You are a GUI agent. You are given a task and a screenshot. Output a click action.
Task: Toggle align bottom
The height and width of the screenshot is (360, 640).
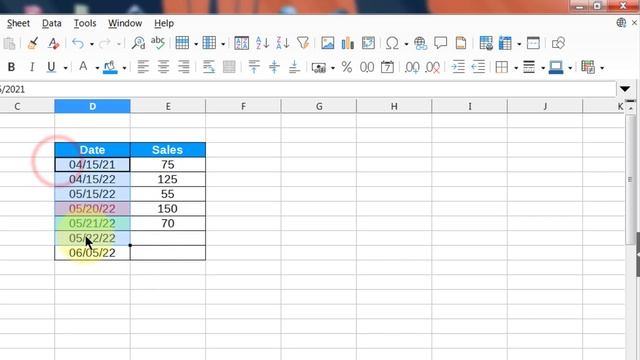coord(294,67)
